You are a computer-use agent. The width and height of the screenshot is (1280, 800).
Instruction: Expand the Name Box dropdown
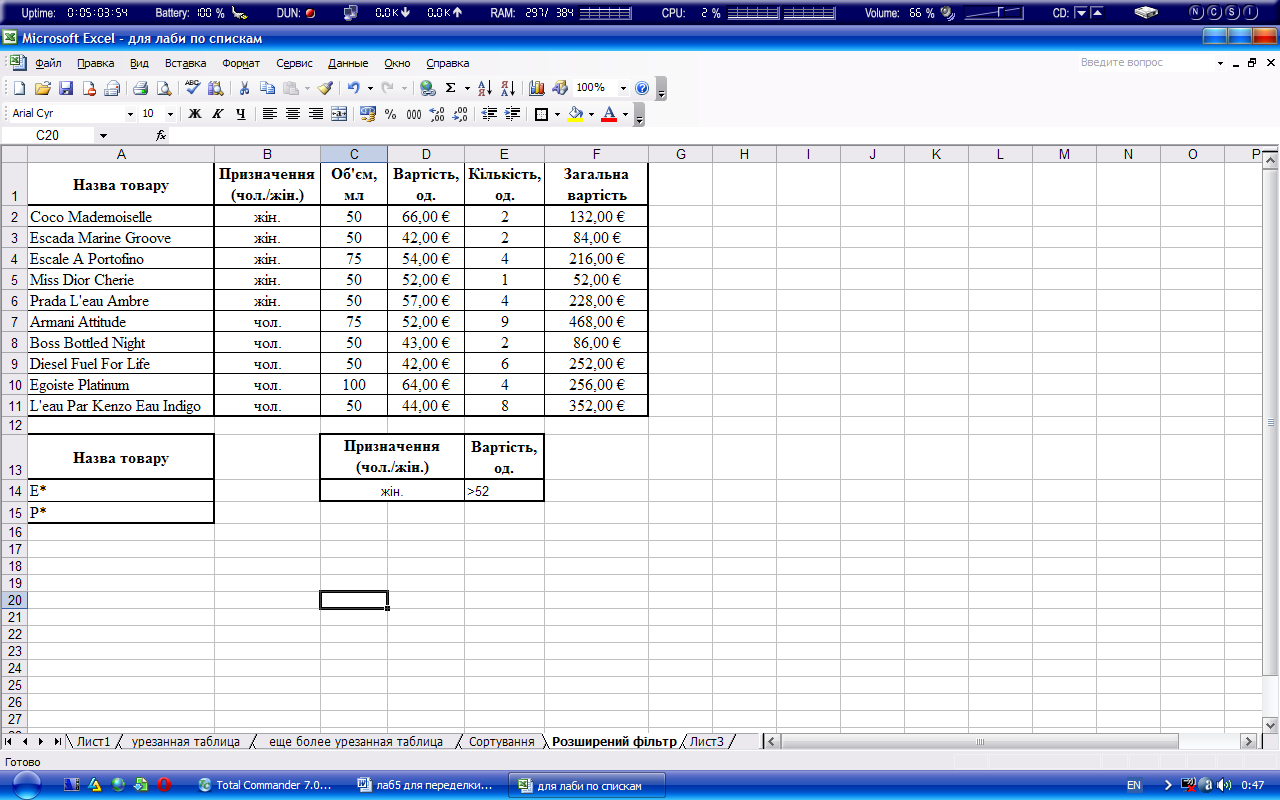[x=103, y=135]
